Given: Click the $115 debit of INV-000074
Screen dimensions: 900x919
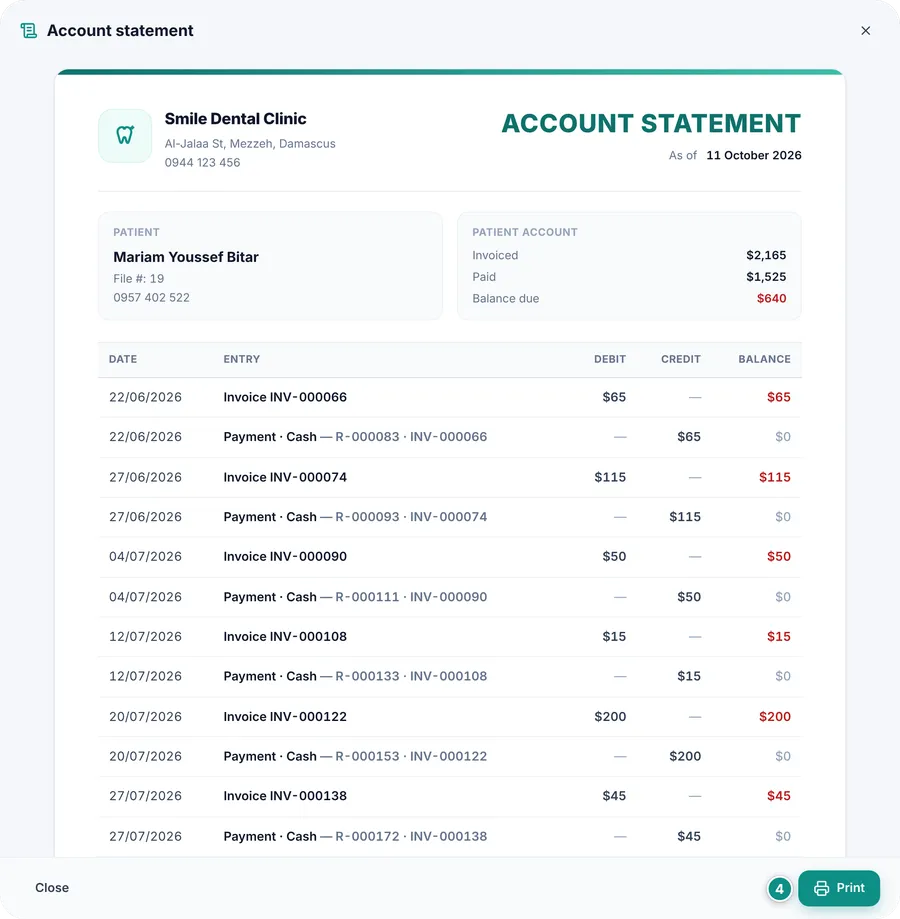Looking at the screenshot, I should click(x=610, y=477).
